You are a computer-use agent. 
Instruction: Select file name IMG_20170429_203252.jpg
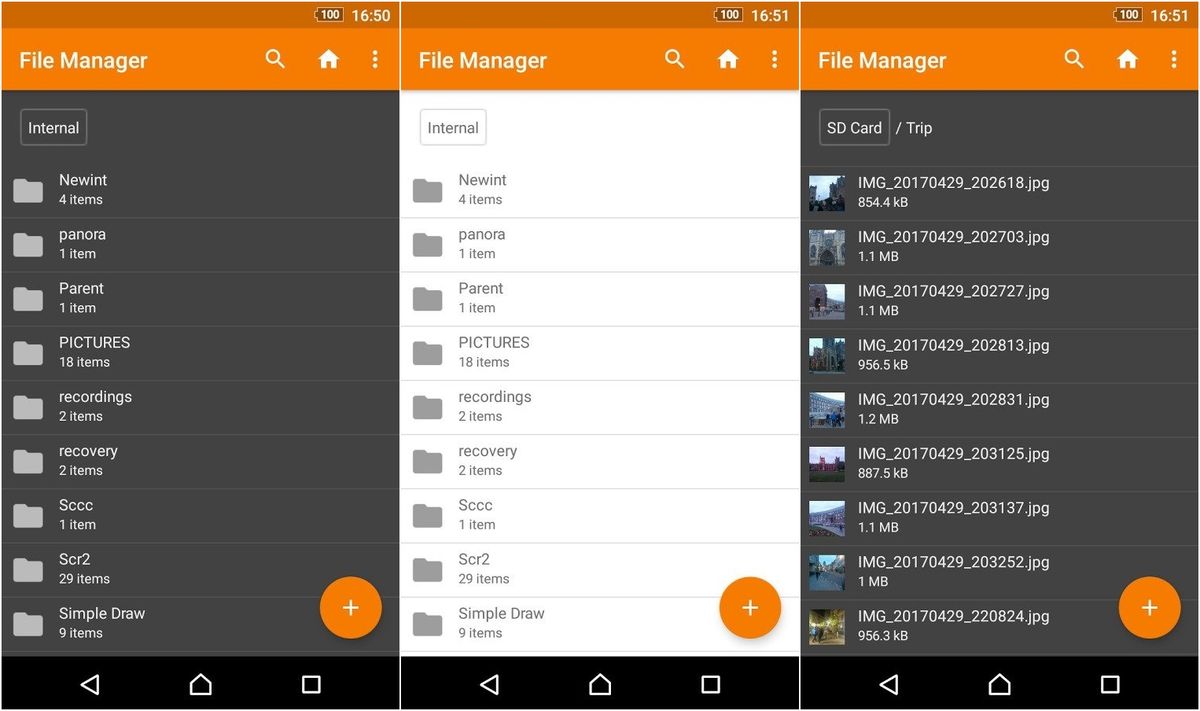click(954, 562)
